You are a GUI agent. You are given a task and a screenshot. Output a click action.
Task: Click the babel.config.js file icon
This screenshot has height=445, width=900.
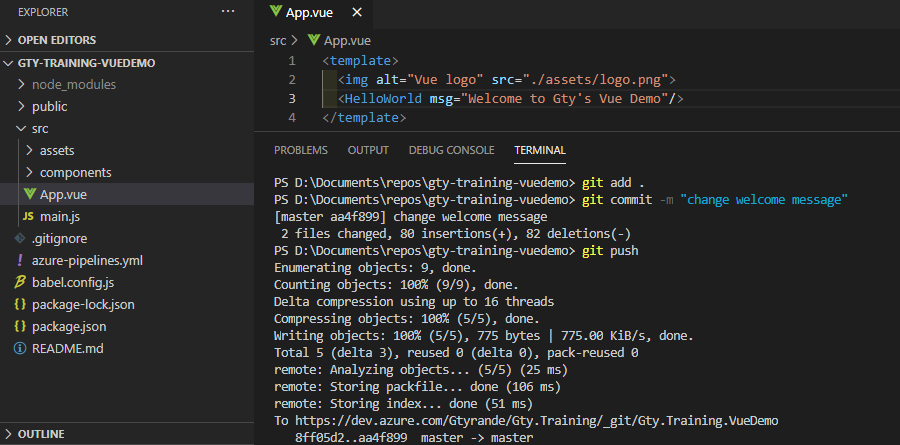click(x=20, y=282)
